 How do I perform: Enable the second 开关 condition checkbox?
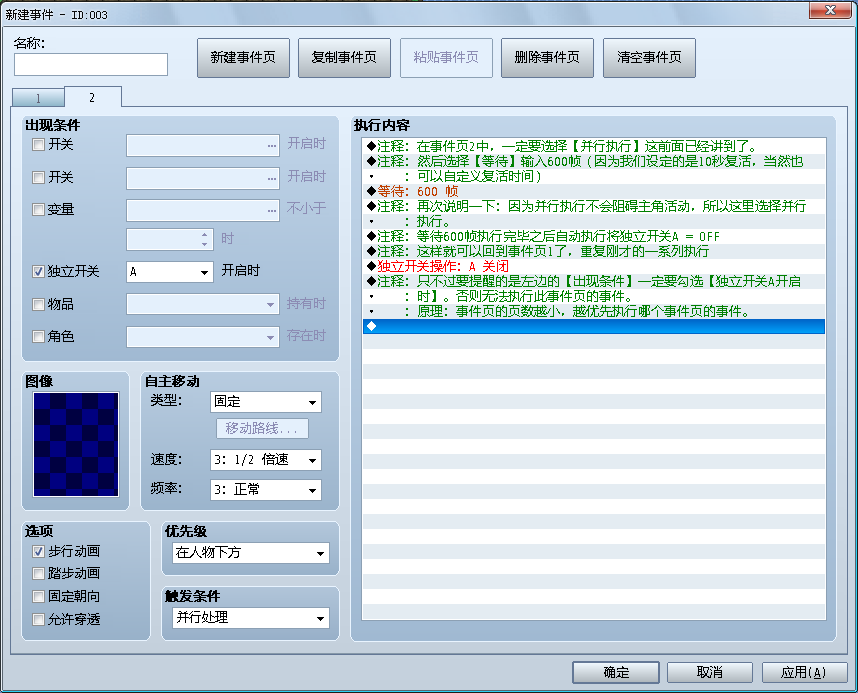pos(38,177)
